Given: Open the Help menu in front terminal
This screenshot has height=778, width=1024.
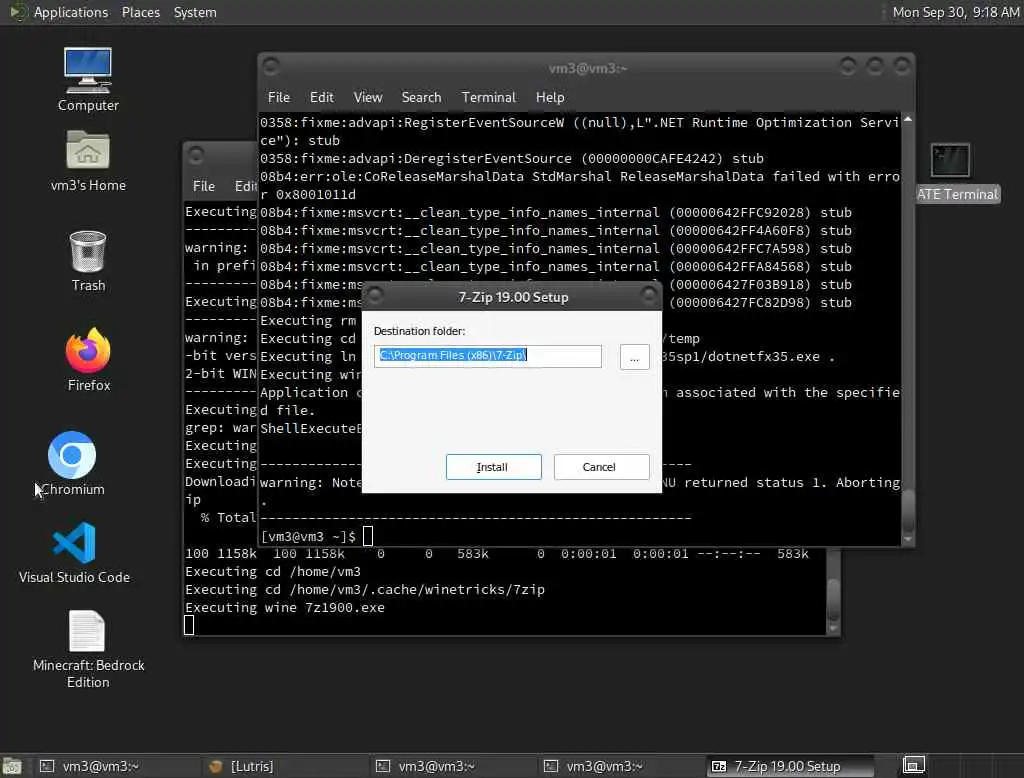Looking at the screenshot, I should [x=550, y=97].
